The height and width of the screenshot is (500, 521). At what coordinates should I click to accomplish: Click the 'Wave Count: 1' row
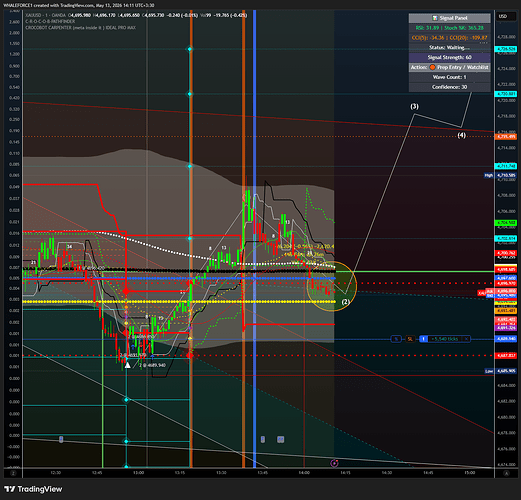point(450,77)
